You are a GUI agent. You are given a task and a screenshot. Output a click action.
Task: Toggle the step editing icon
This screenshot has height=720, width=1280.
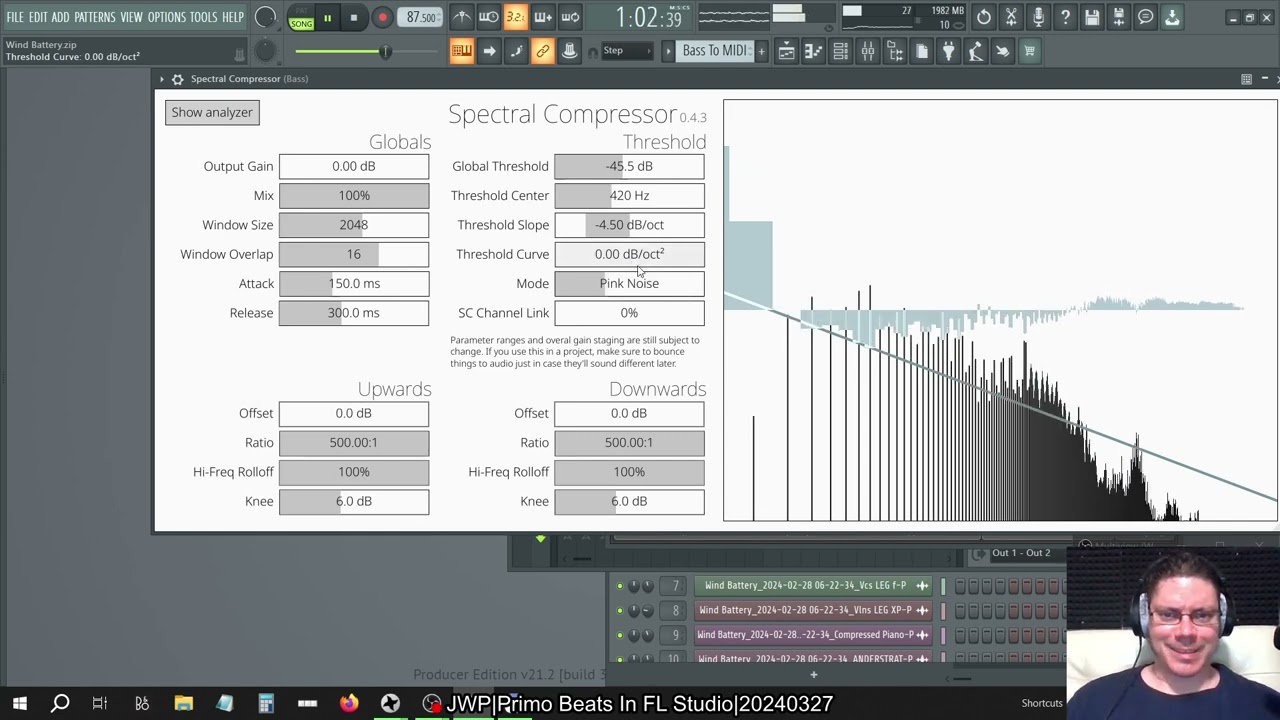click(516, 51)
